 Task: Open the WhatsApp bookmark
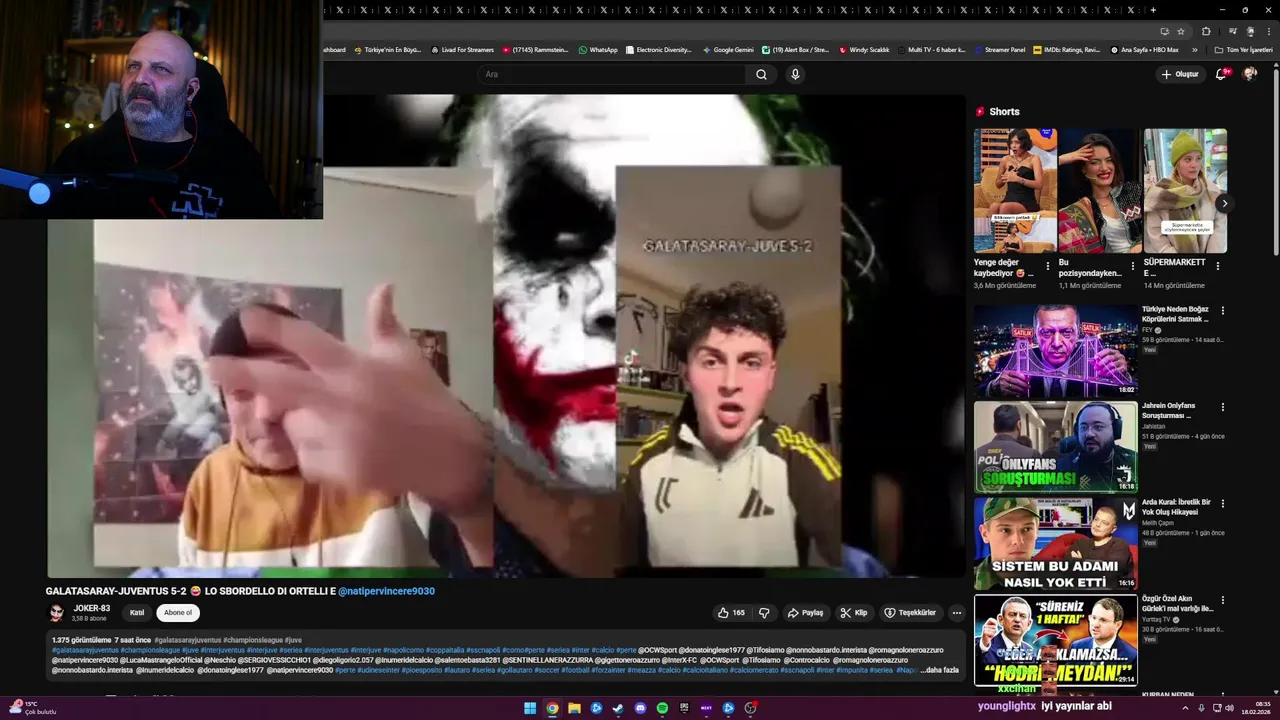pyautogui.click(x=597, y=49)
